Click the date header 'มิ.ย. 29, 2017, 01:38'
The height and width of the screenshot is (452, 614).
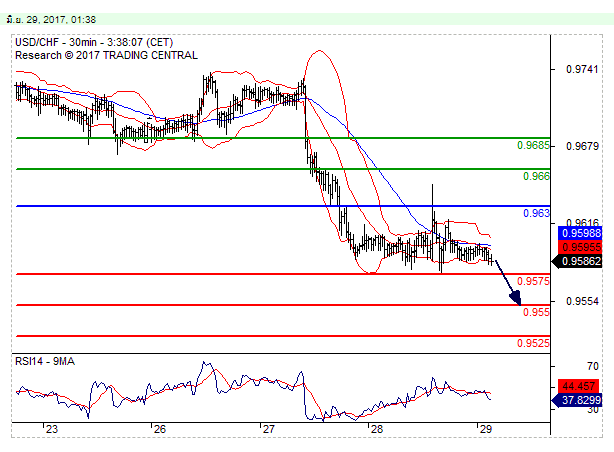[x=51, y=20]
